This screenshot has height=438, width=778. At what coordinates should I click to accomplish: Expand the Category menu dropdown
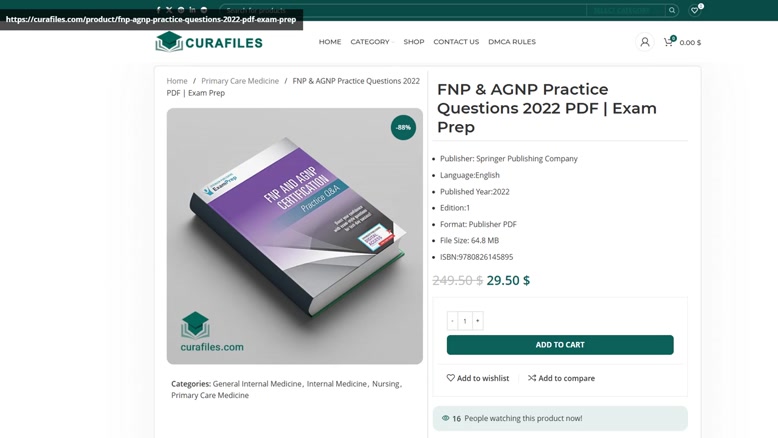(372, 42)
